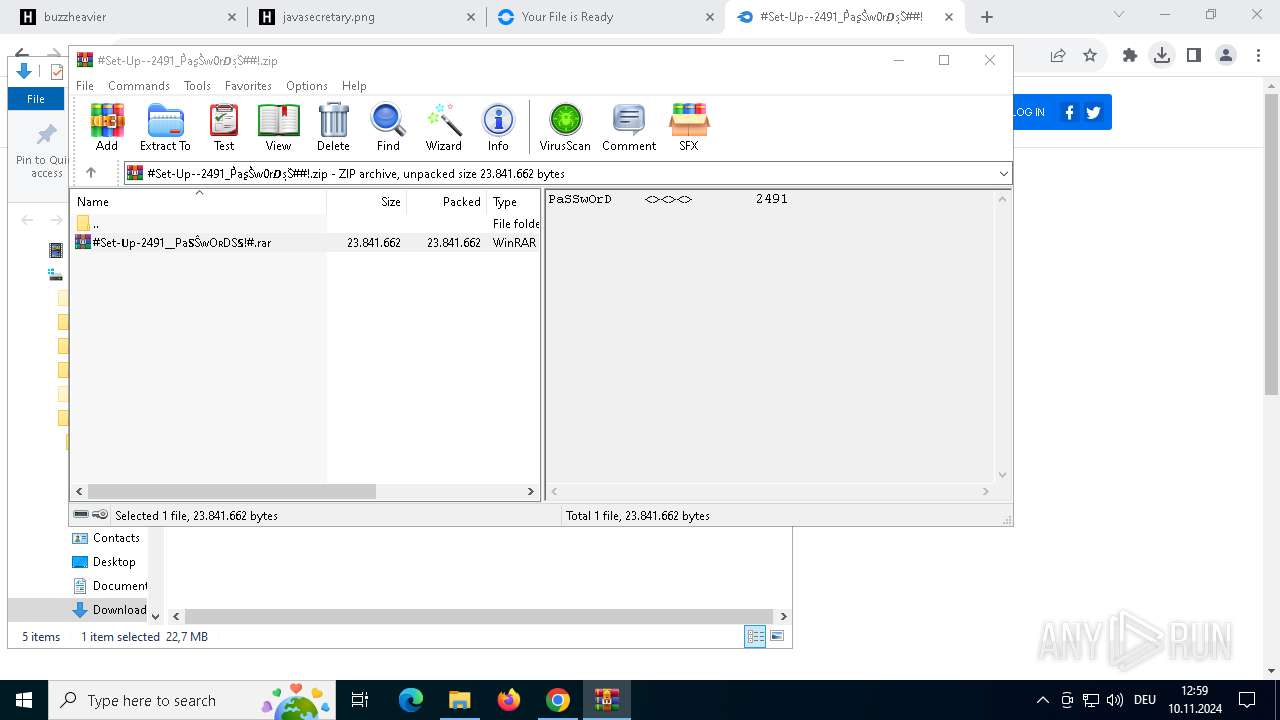Open the Favorites menu

pyautogui.click(x=248, y=86)
